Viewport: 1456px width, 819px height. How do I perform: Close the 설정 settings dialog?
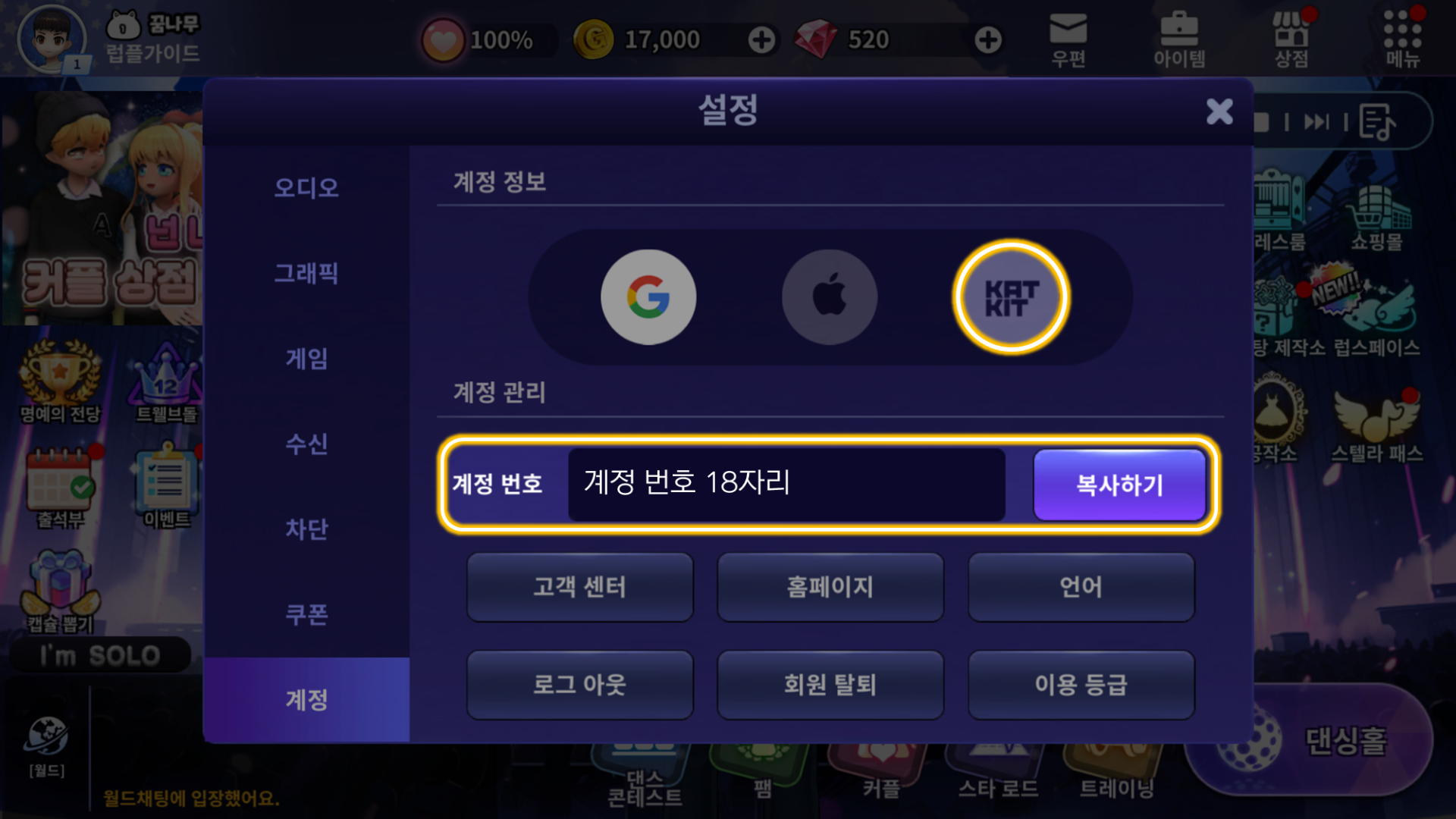(x=1219, y=111)
